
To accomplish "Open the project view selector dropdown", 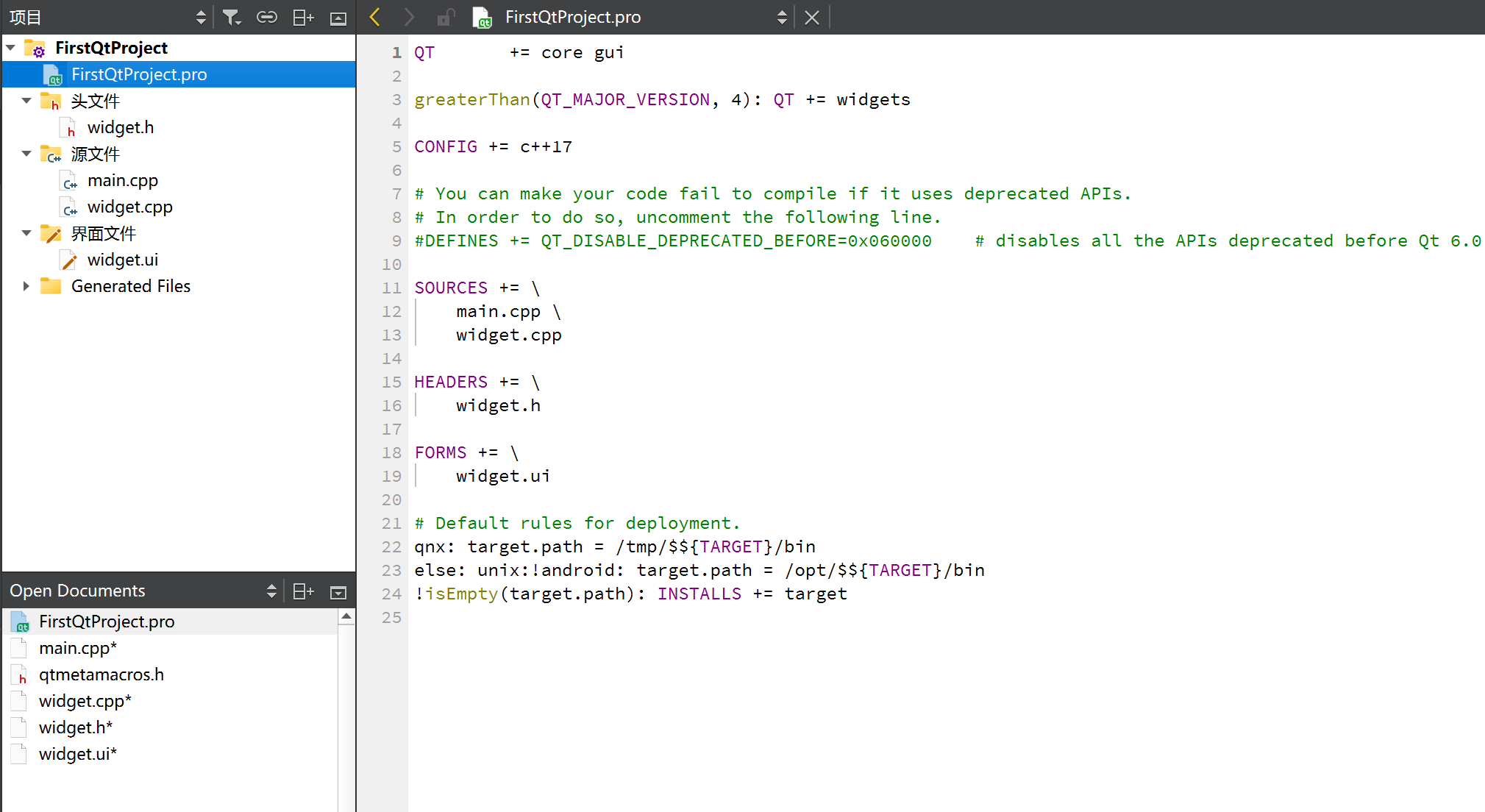I will [201, 17].
